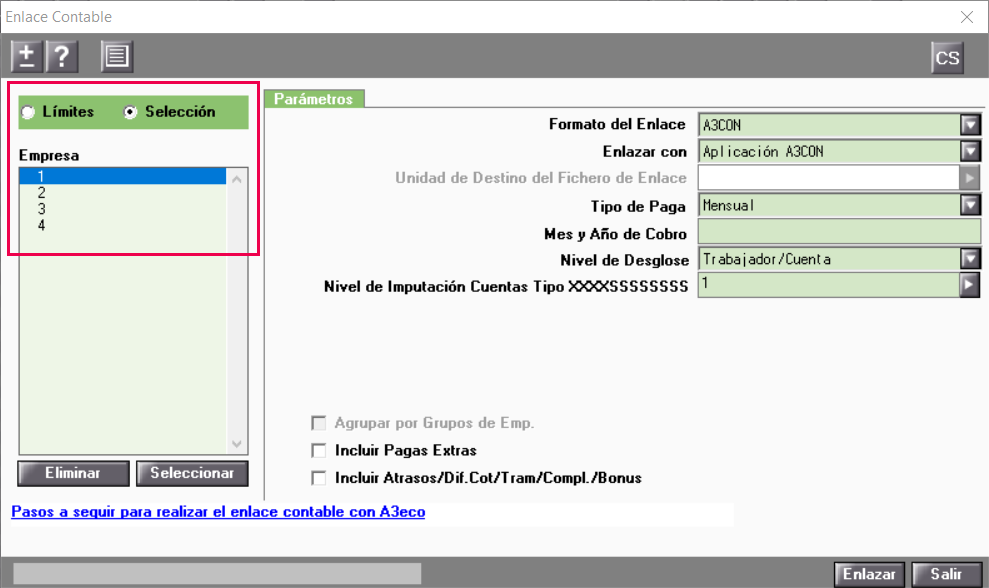Click the Eliminar button
The width and height of the screenshot is (989, 588).
click(x=73, y=473)
